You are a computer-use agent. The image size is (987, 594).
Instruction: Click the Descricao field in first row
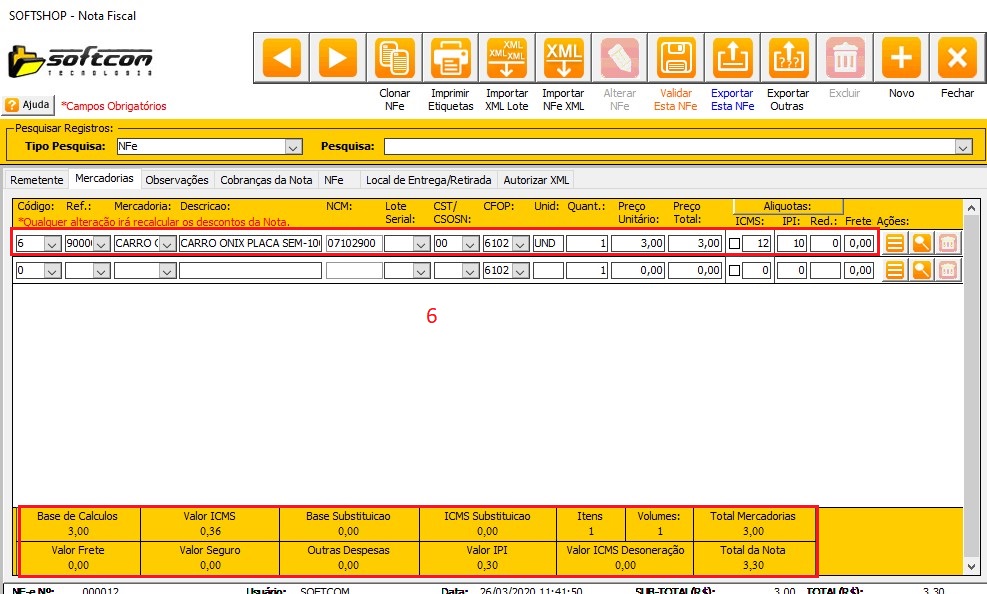pyautogui.click(x=250, y=243)
